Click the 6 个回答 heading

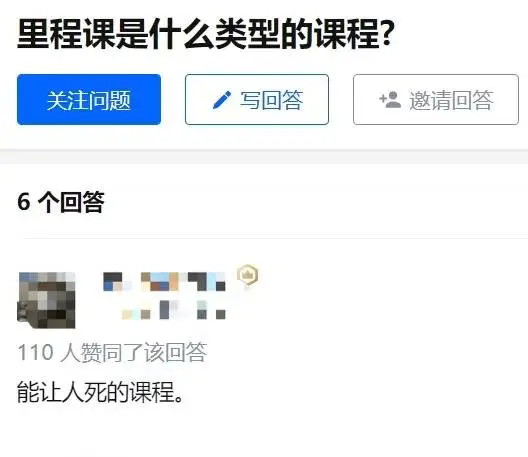coord(61,202)
